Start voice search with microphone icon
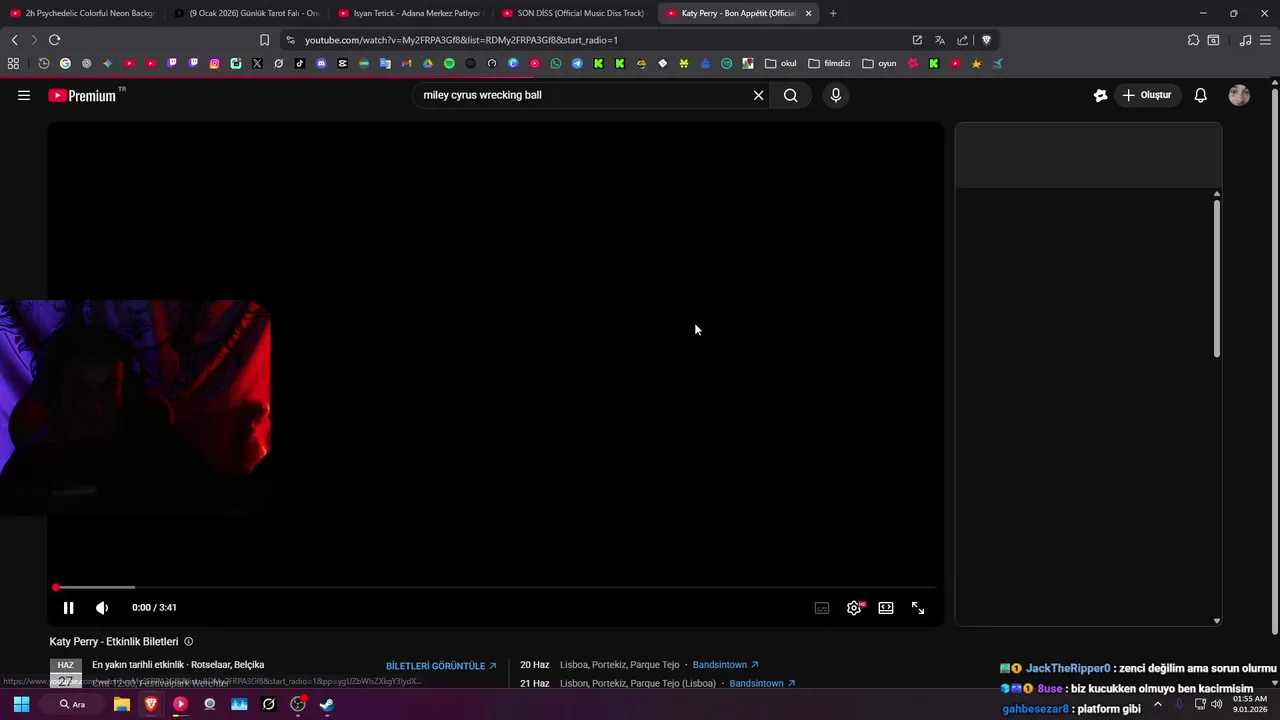This screenshot has width=1280, height=720. pyautogui.click(x=836, y=95)
